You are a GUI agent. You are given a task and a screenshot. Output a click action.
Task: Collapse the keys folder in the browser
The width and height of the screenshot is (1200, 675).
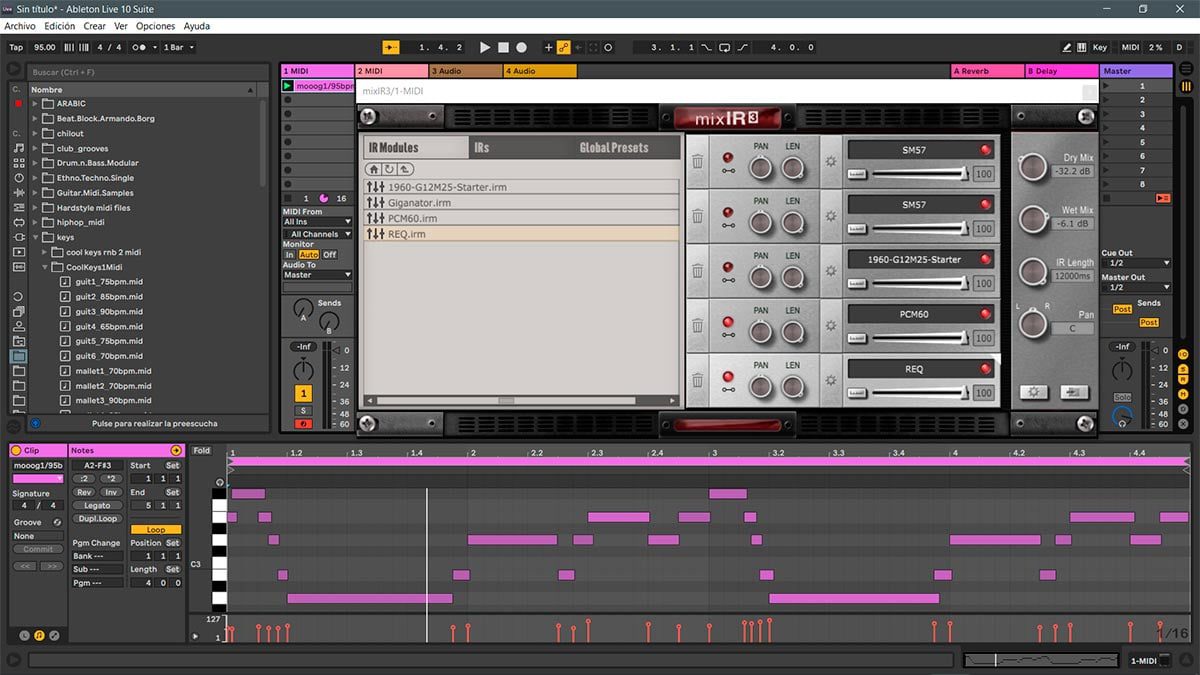click(35, 238)
